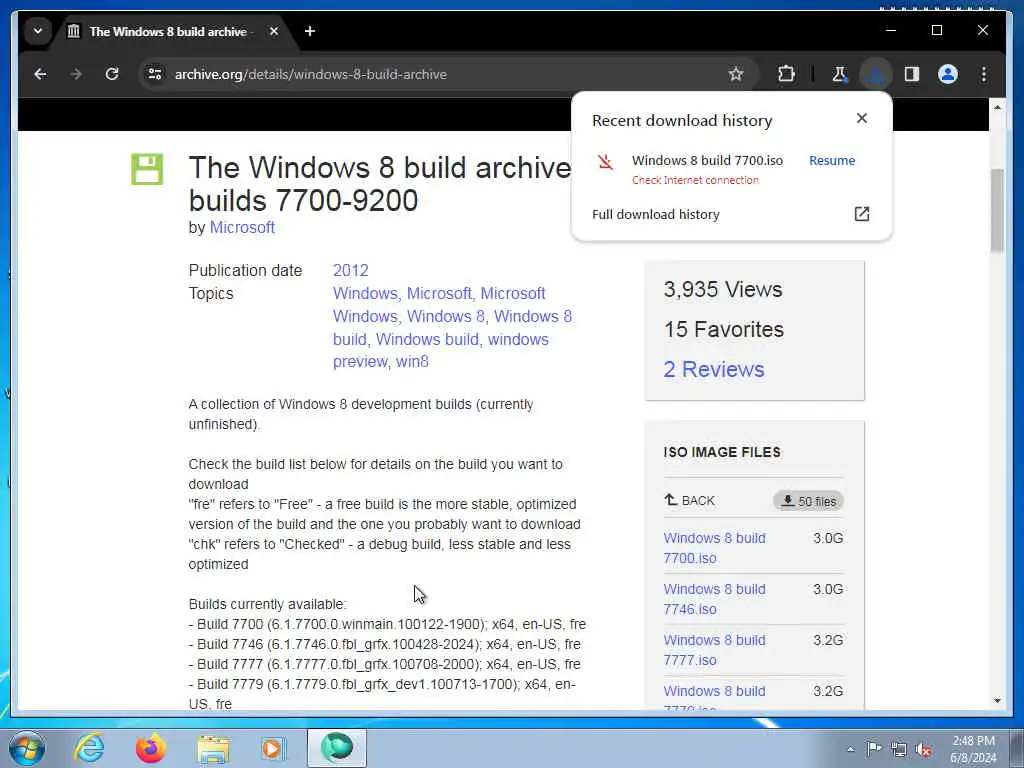Viewport: 1024px width, 768px height.
Task: Reload the archive.org page
Action: pos(112,74)
